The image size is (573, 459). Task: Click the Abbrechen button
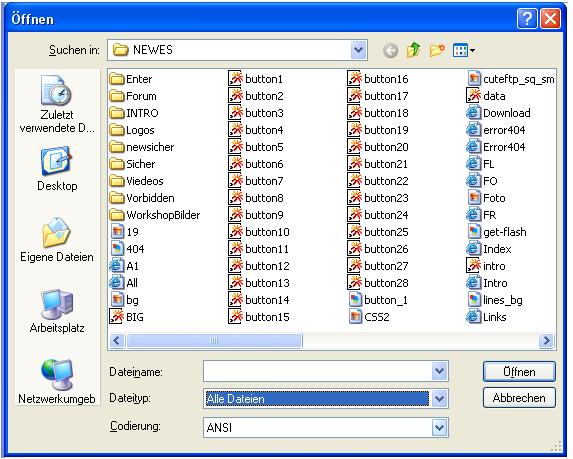pos(519,398)
